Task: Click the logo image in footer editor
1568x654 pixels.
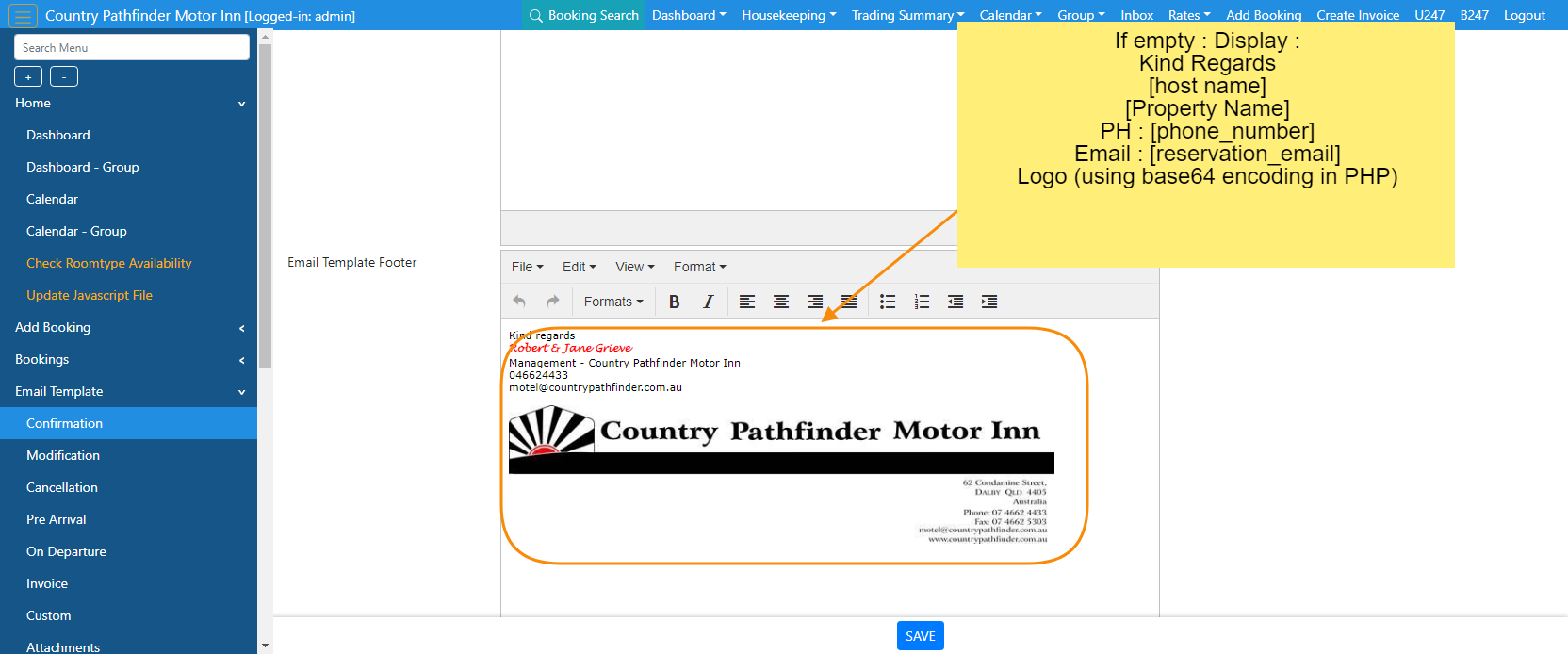Action: (781, 475)
